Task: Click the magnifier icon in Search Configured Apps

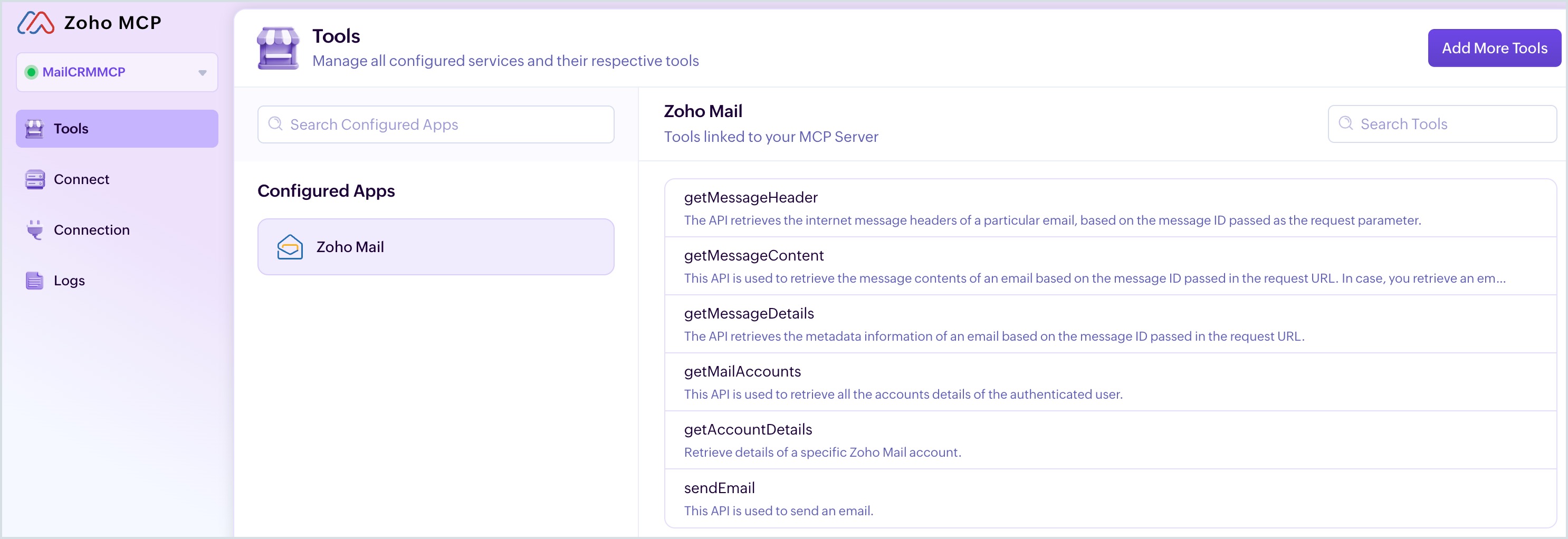Action: (x=276, y=124)
